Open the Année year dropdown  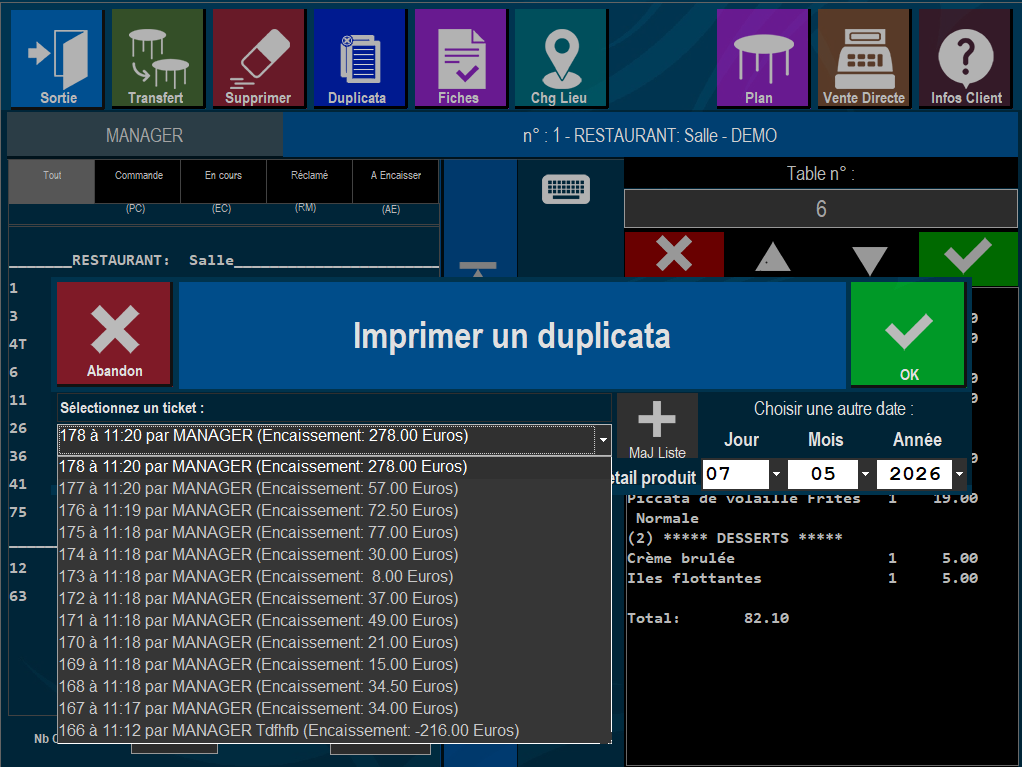[959, 474]
